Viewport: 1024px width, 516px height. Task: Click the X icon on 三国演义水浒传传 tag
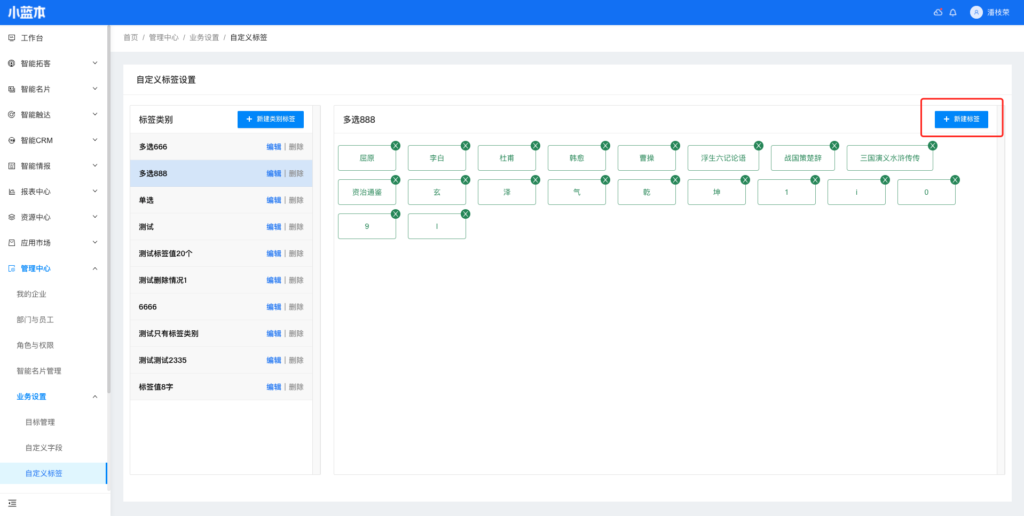tap(933, 146)
